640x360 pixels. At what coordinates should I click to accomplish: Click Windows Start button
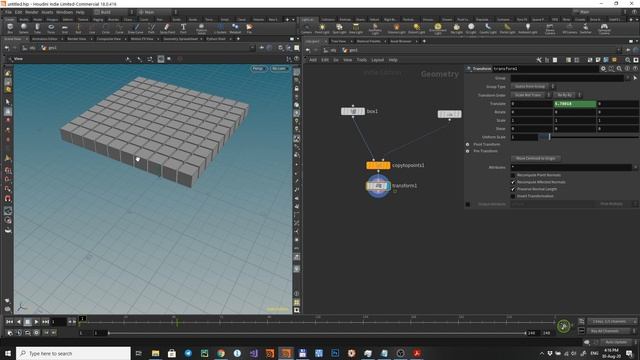point(7,353)
